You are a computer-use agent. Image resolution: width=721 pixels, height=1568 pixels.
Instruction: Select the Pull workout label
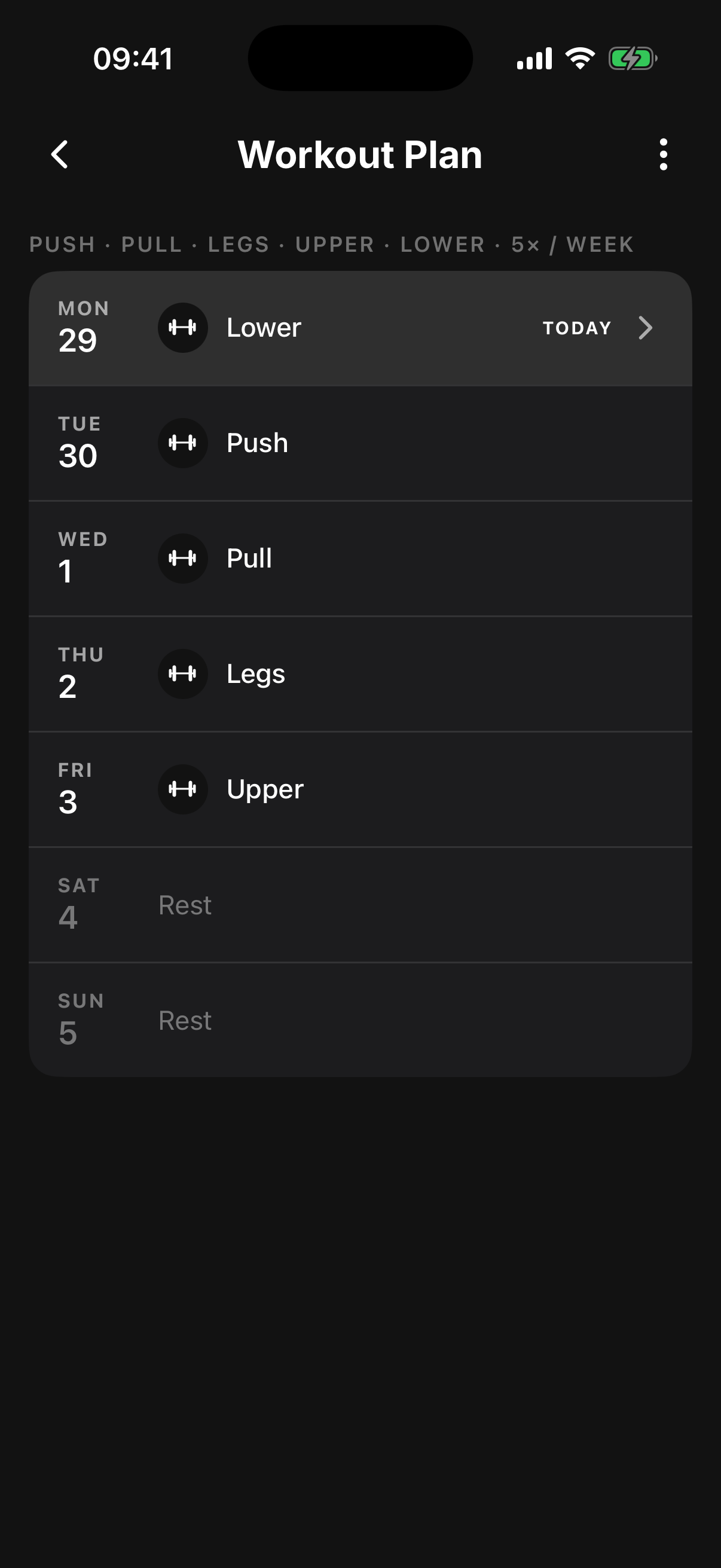[249, 558]
